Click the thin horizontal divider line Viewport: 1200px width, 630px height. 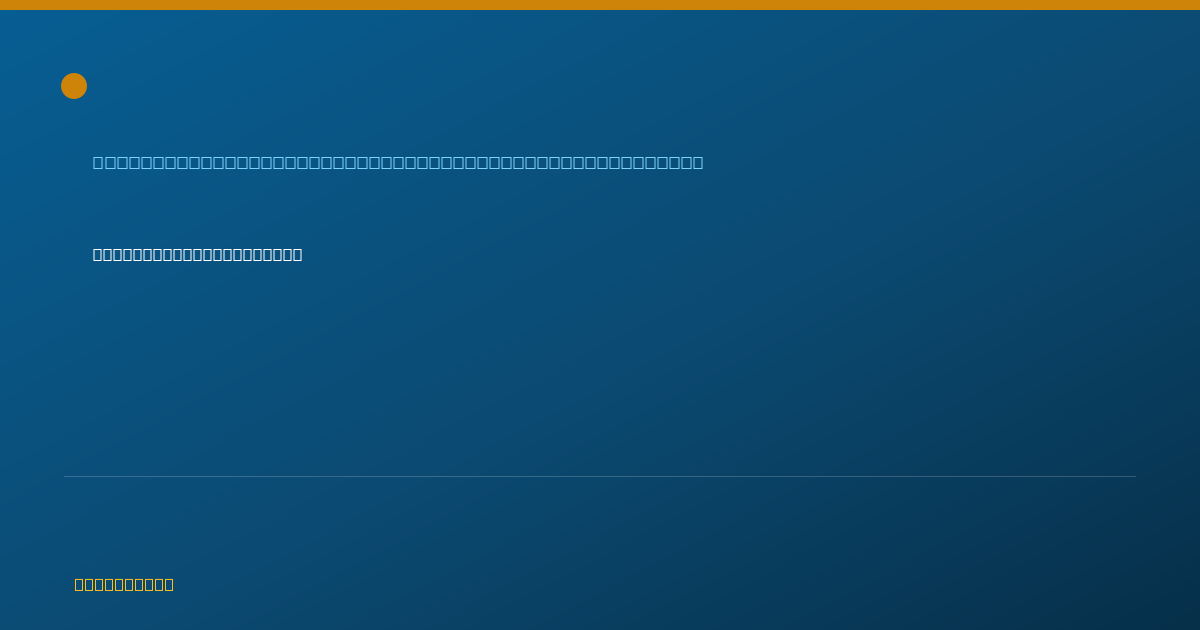(x=600, y=476)
